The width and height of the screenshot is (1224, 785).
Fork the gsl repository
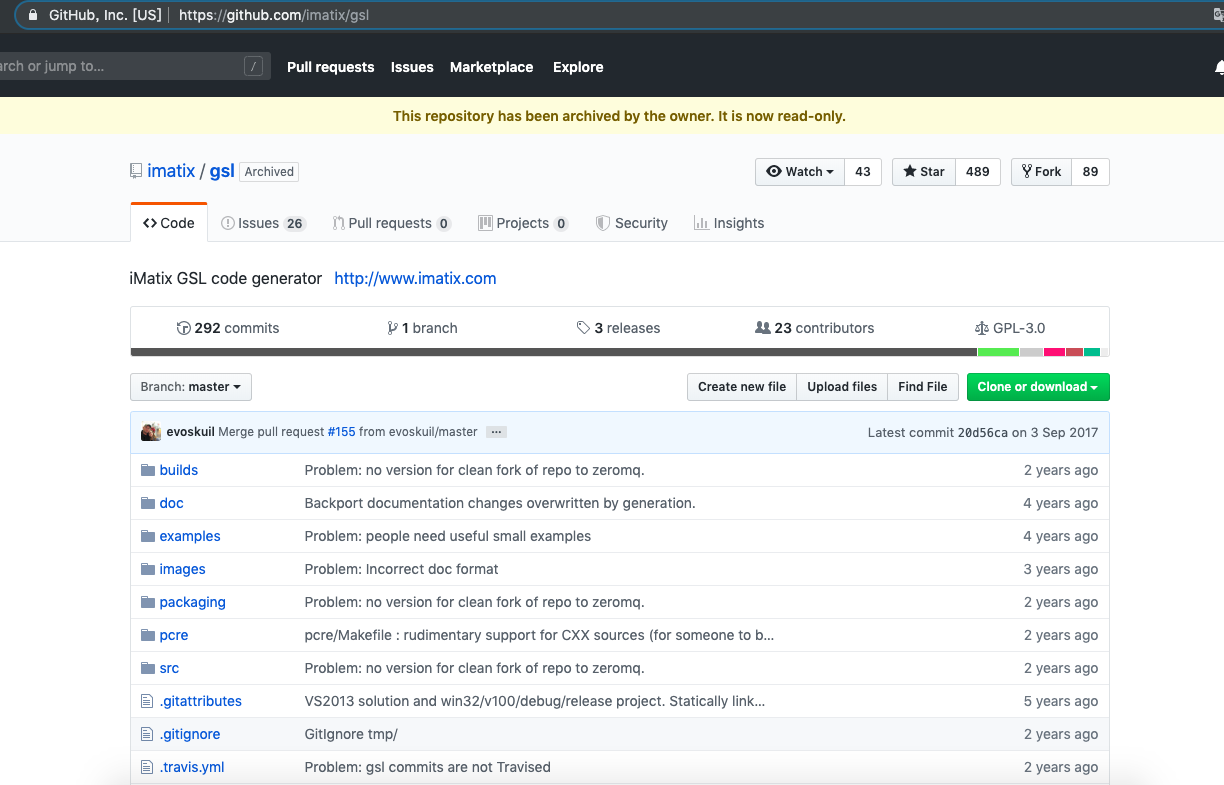coord(1041,172)
